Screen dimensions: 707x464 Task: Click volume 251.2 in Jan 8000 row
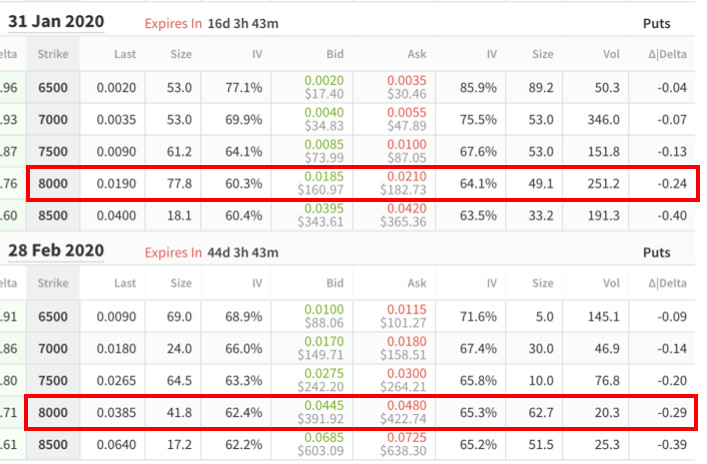603,184
